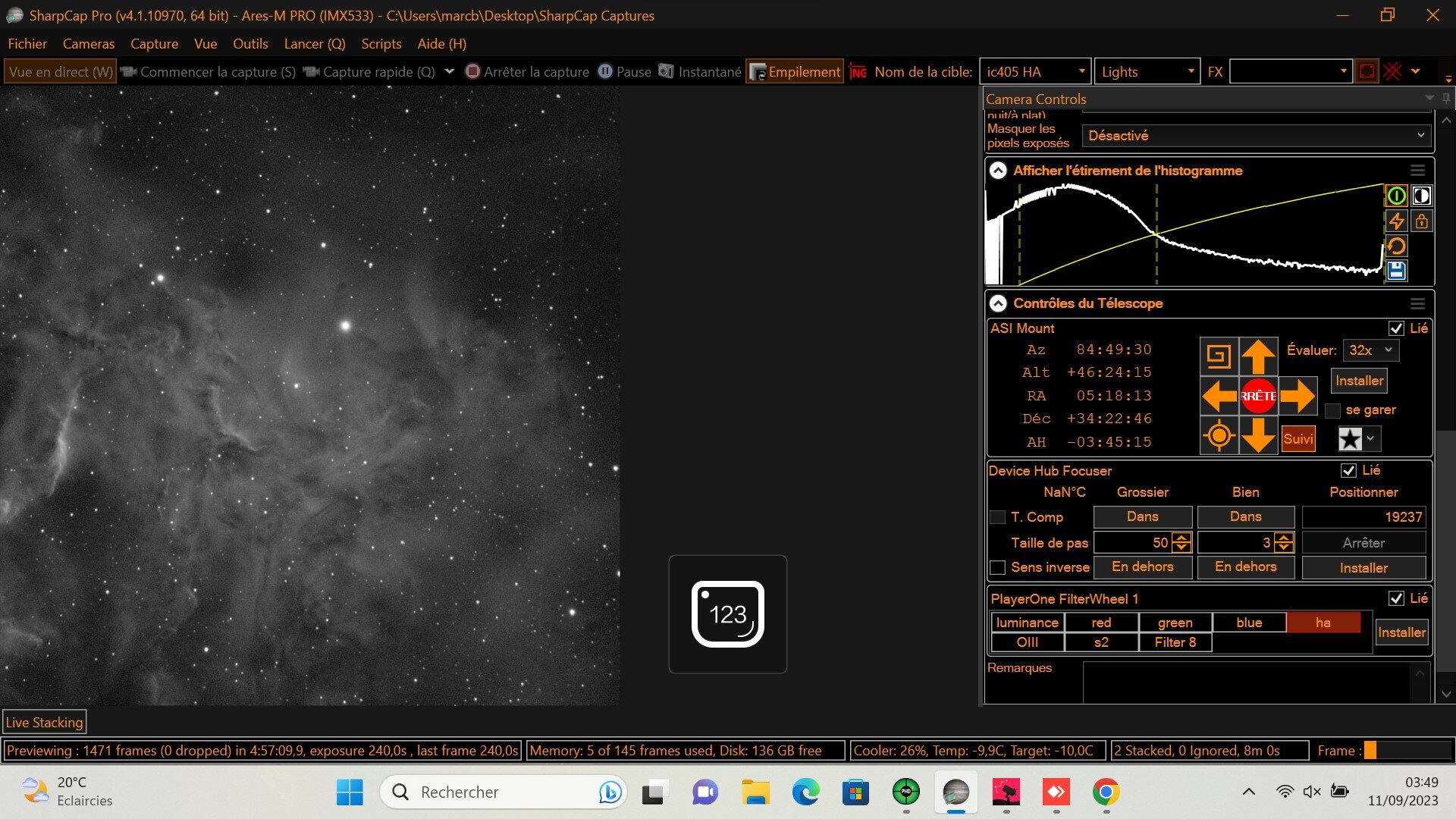
Task: Click the star favorites icon in telescope controls
Action: click(1350, 438)
